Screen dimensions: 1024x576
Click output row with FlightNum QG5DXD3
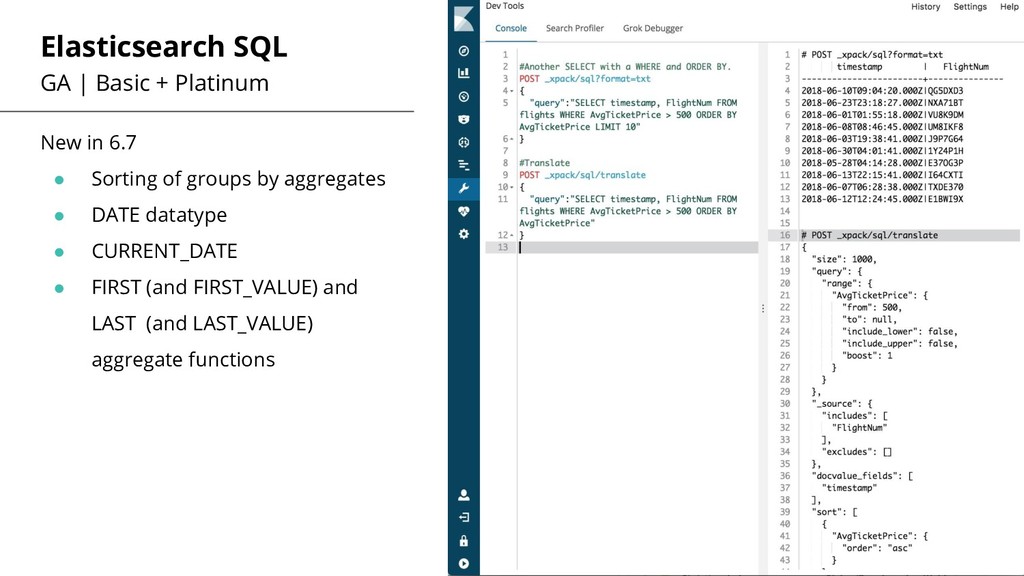point(882,91)
